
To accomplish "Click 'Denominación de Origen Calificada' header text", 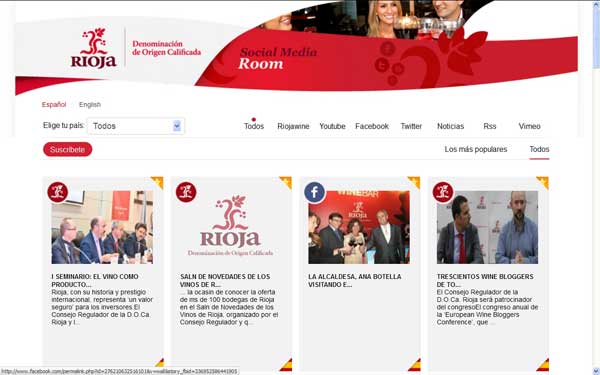I will tap(166, 48).
